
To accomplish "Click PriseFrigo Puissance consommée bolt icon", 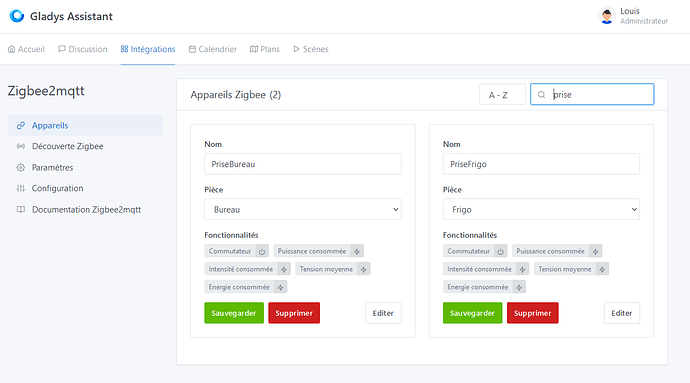I will (x=595, y=251).
